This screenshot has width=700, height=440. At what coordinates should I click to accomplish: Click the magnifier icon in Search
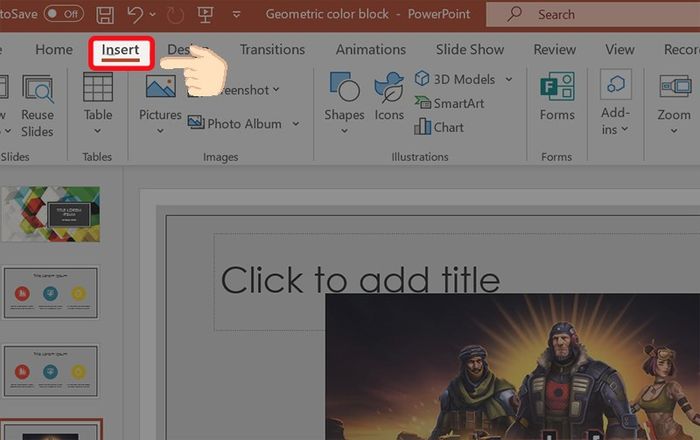pyautogui.click(x=515, y=13)
